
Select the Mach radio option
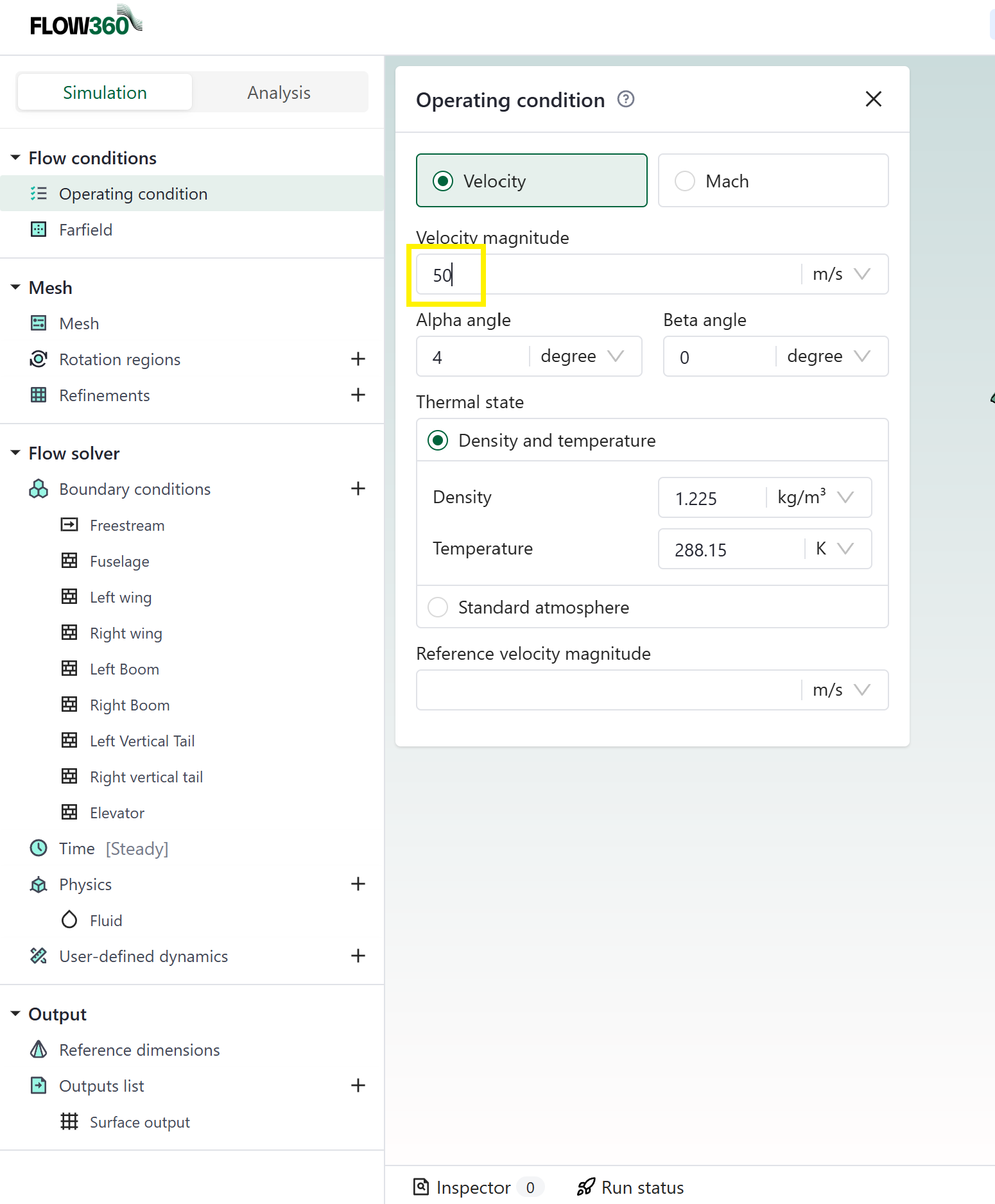[685, 181]
